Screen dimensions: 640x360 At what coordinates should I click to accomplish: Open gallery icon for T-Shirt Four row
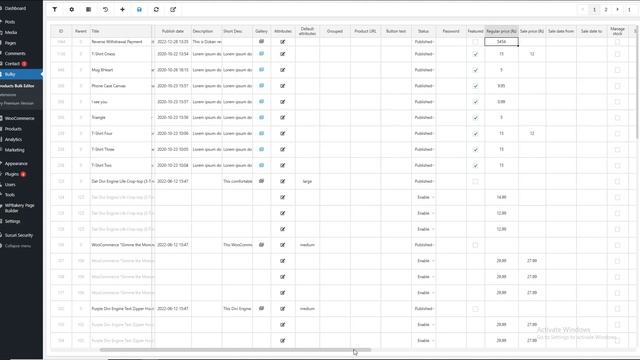[x=262, y=133]
